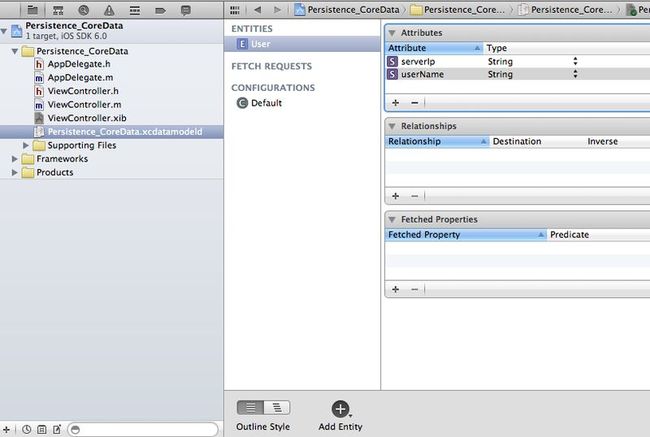This screenshot has height=437, width=650.
Task: Collapse the Attributes section
Action: pos(392,33)
